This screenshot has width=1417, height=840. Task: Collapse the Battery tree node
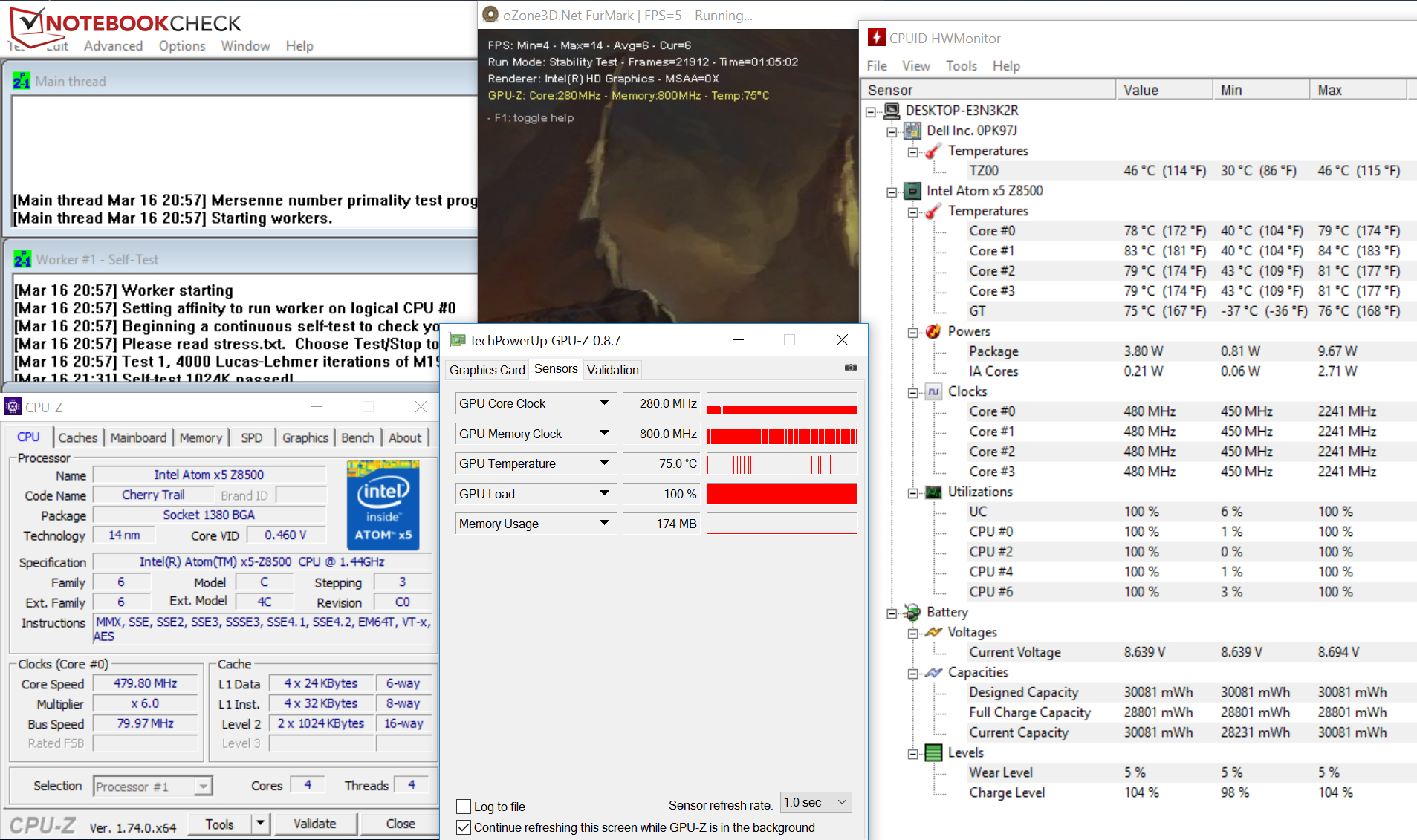892,613
